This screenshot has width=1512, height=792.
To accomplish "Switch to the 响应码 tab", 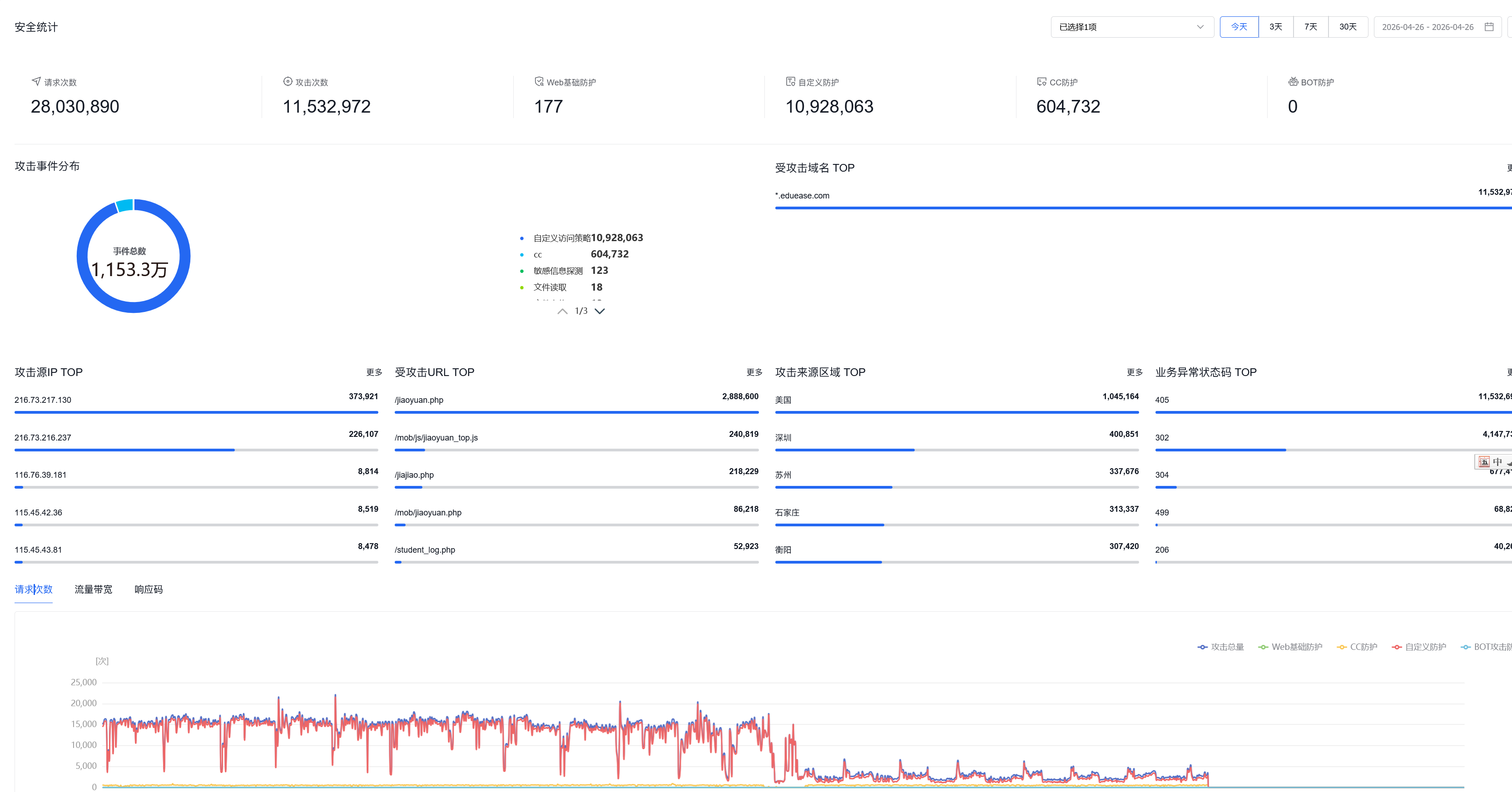I will click(x=149, y=589).
